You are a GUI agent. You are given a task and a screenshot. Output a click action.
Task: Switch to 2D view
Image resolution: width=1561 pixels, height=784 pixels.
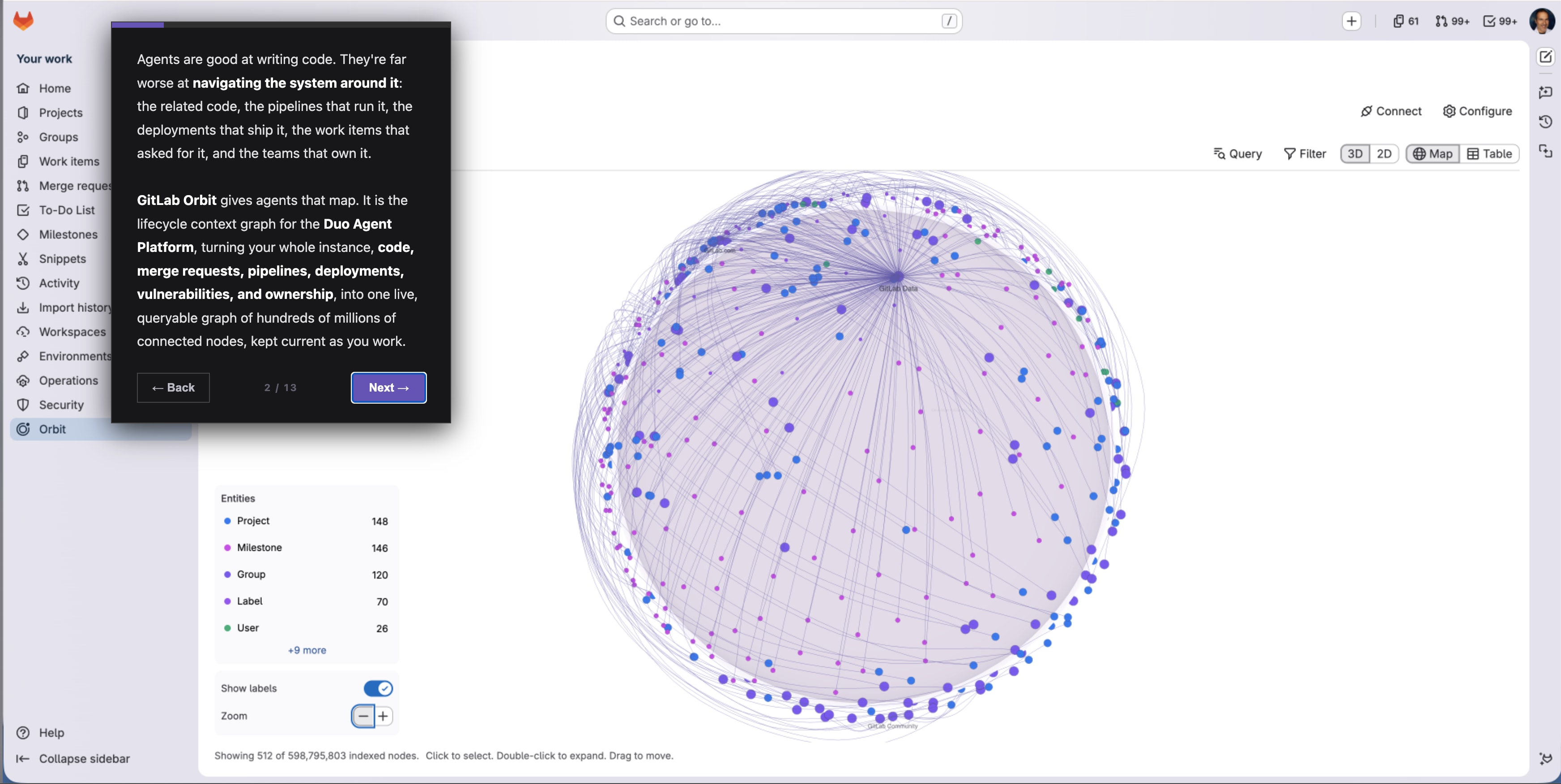pyautogui.click(x=1384, y=154)
